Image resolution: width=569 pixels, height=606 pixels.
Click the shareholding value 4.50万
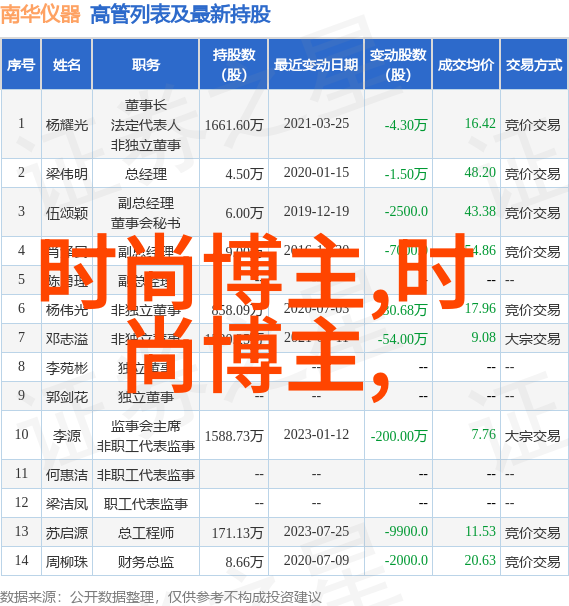pyautogui.click(x=244, y=174)
